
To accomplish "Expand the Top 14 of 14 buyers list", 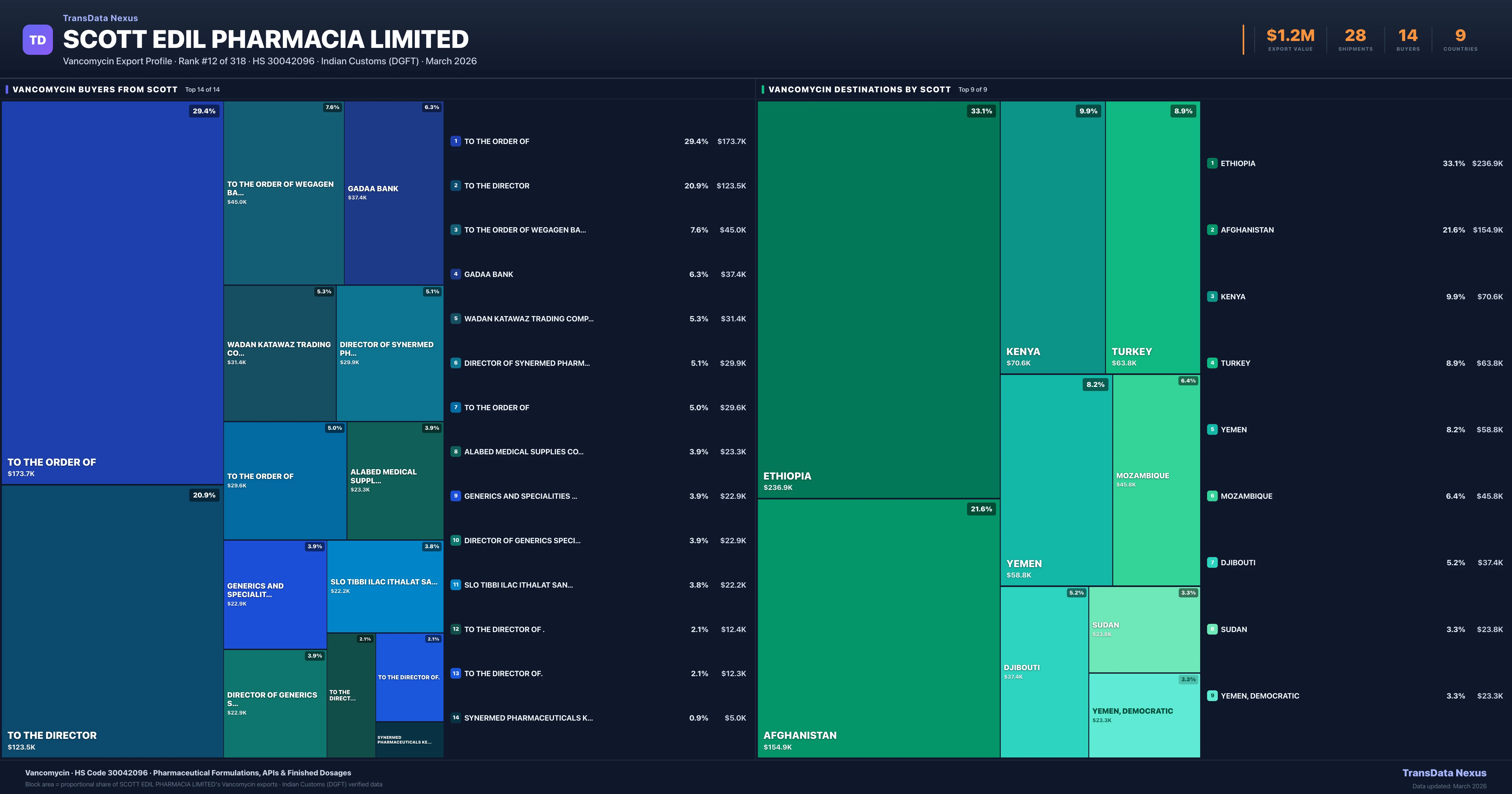I will tap(202, 89).
